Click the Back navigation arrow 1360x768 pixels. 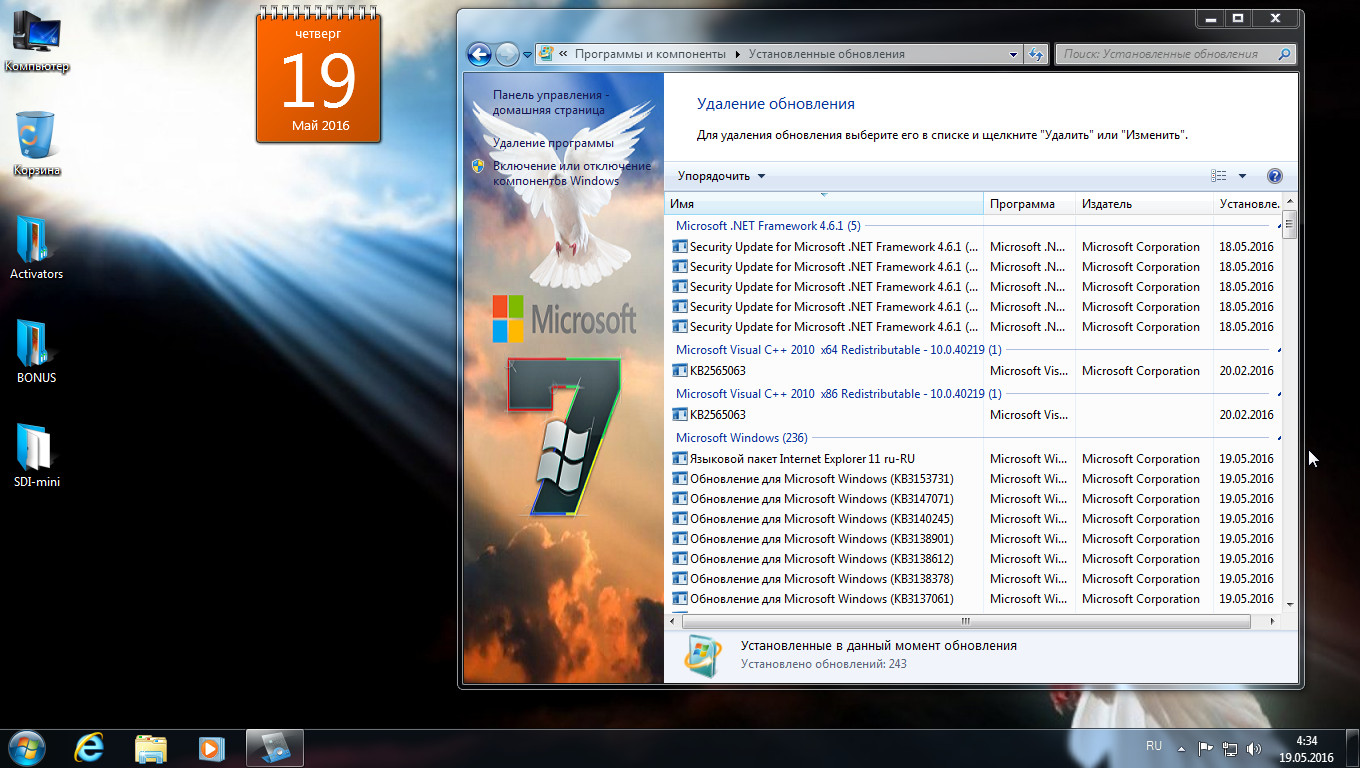pyautogui.click(x=479, y=54)
